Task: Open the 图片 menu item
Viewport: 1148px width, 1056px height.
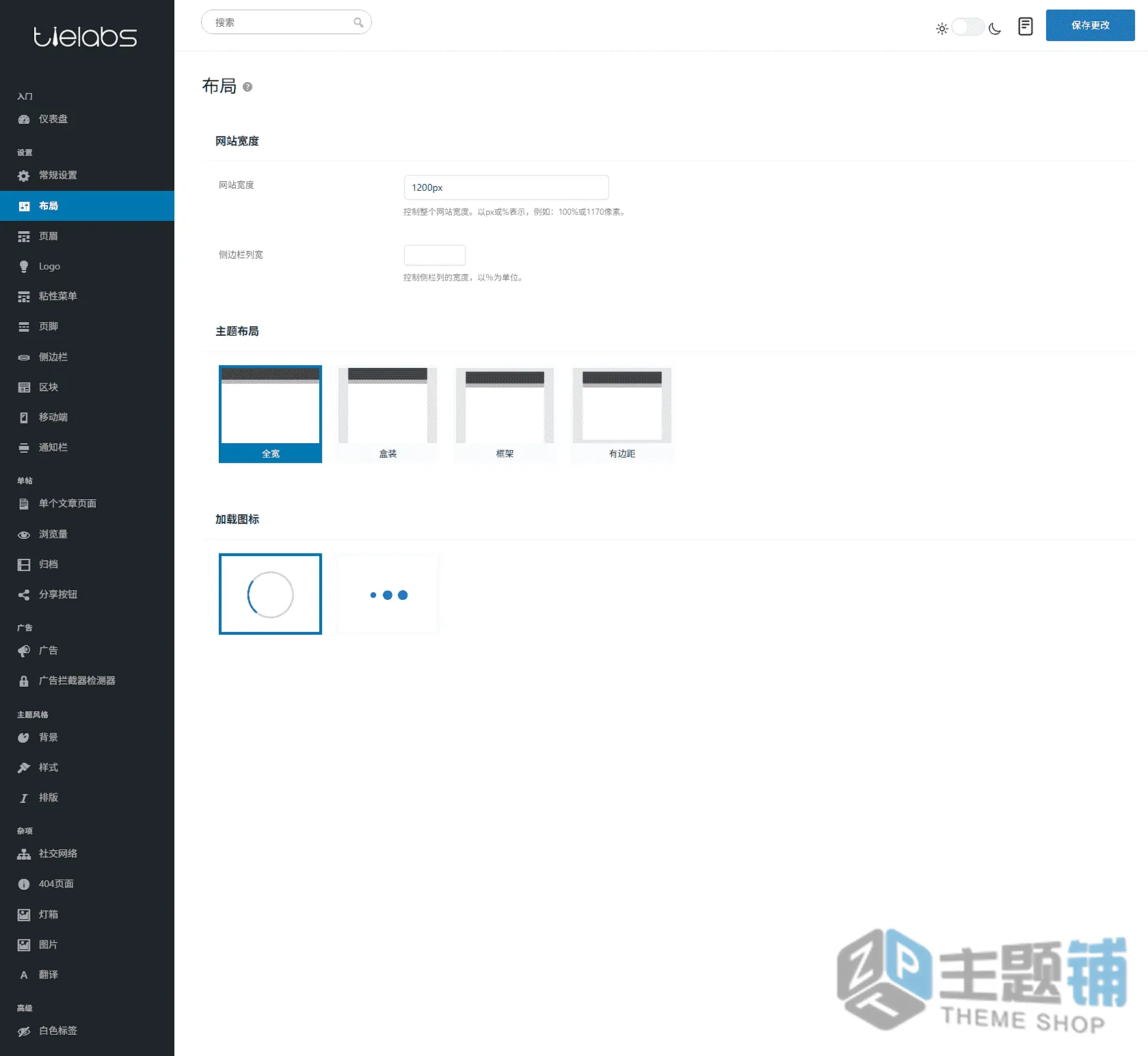Action: point(87,945)
